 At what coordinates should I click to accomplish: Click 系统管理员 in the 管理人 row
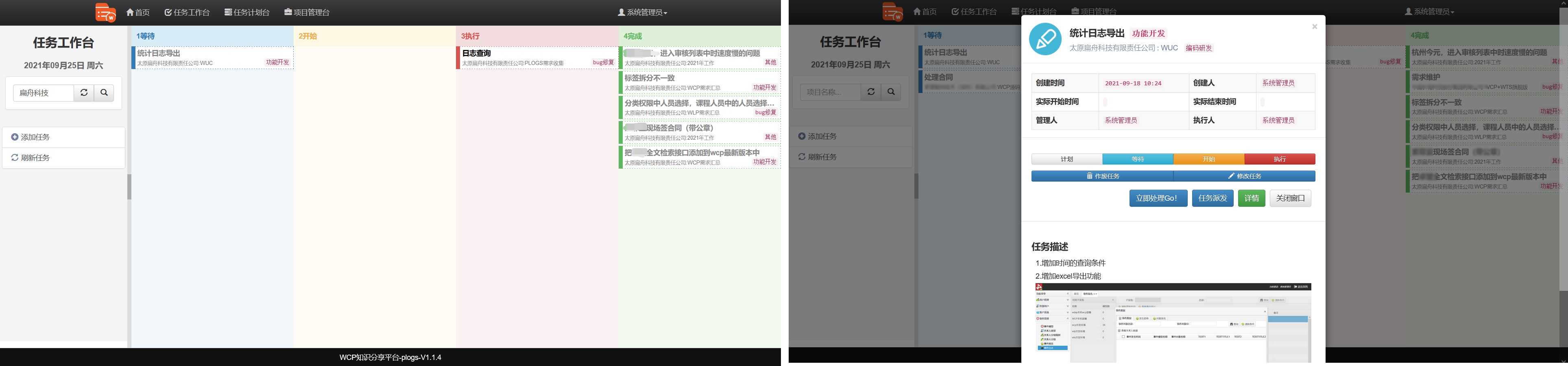pyautogui.click(x=1121, y=120)
